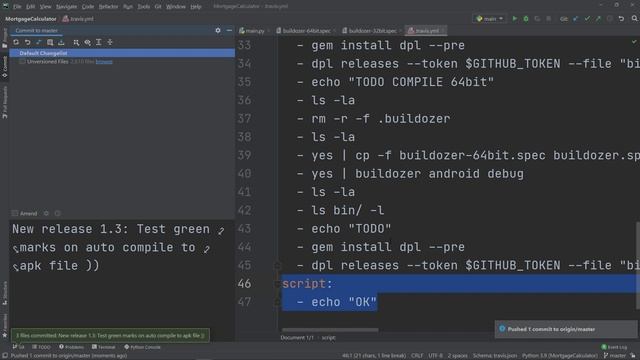
Task: Toggle the Unversioned Files checkbox
Action: tap(22, 62)
